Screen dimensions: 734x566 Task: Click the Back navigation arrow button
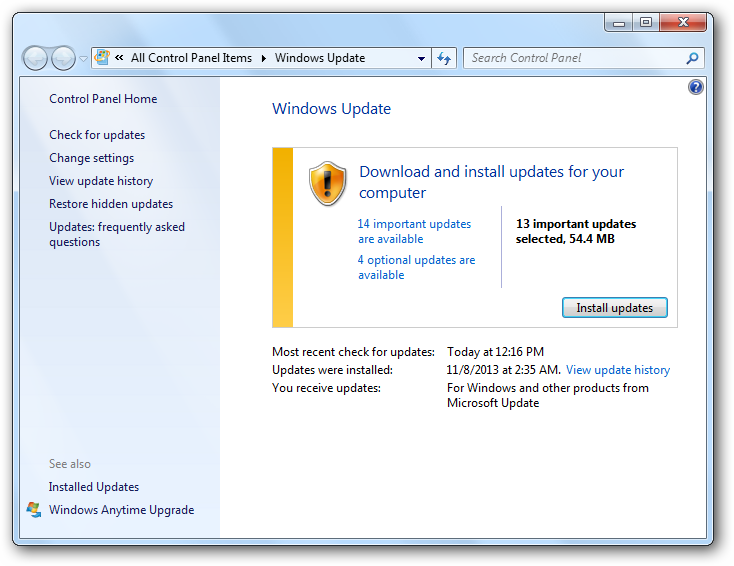click(35, 58)
